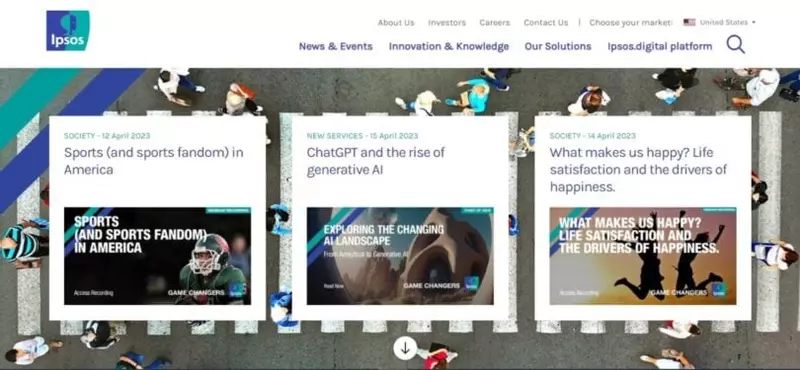The image size is (800, 370).
Task: Open the News & Events menu
Action: coord(336,46)
